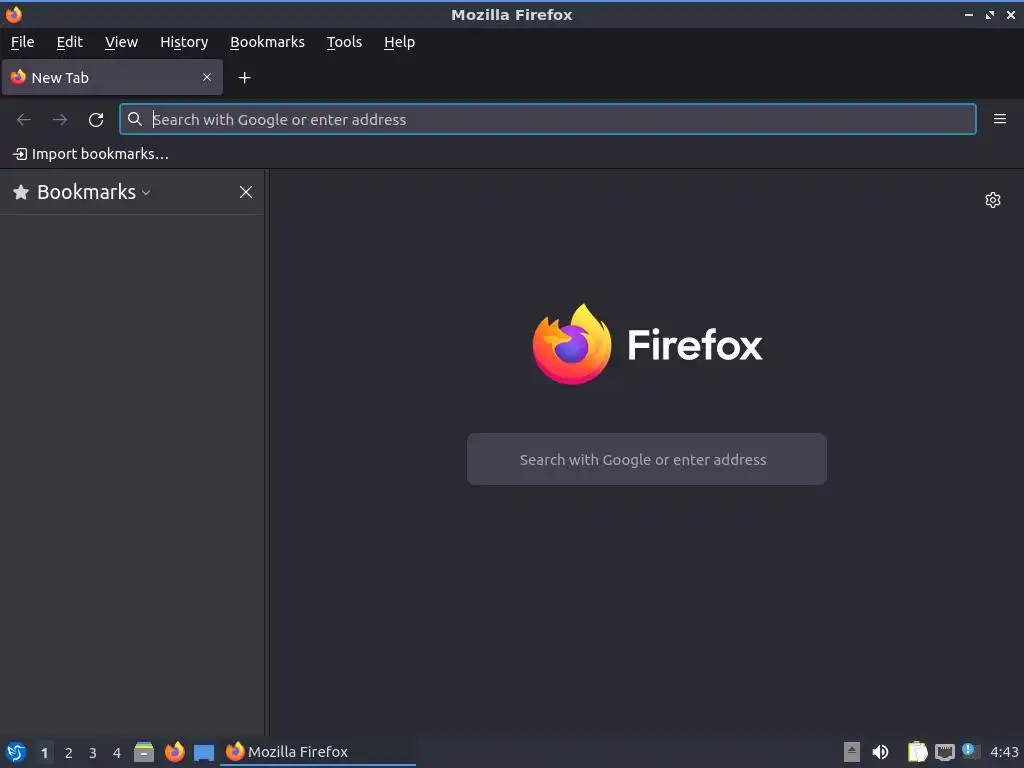Image resolution: width=1024 pixels, height=768 pixels.
Task: Open the system start menu icon in the taskbar
Action: (16, 752)
